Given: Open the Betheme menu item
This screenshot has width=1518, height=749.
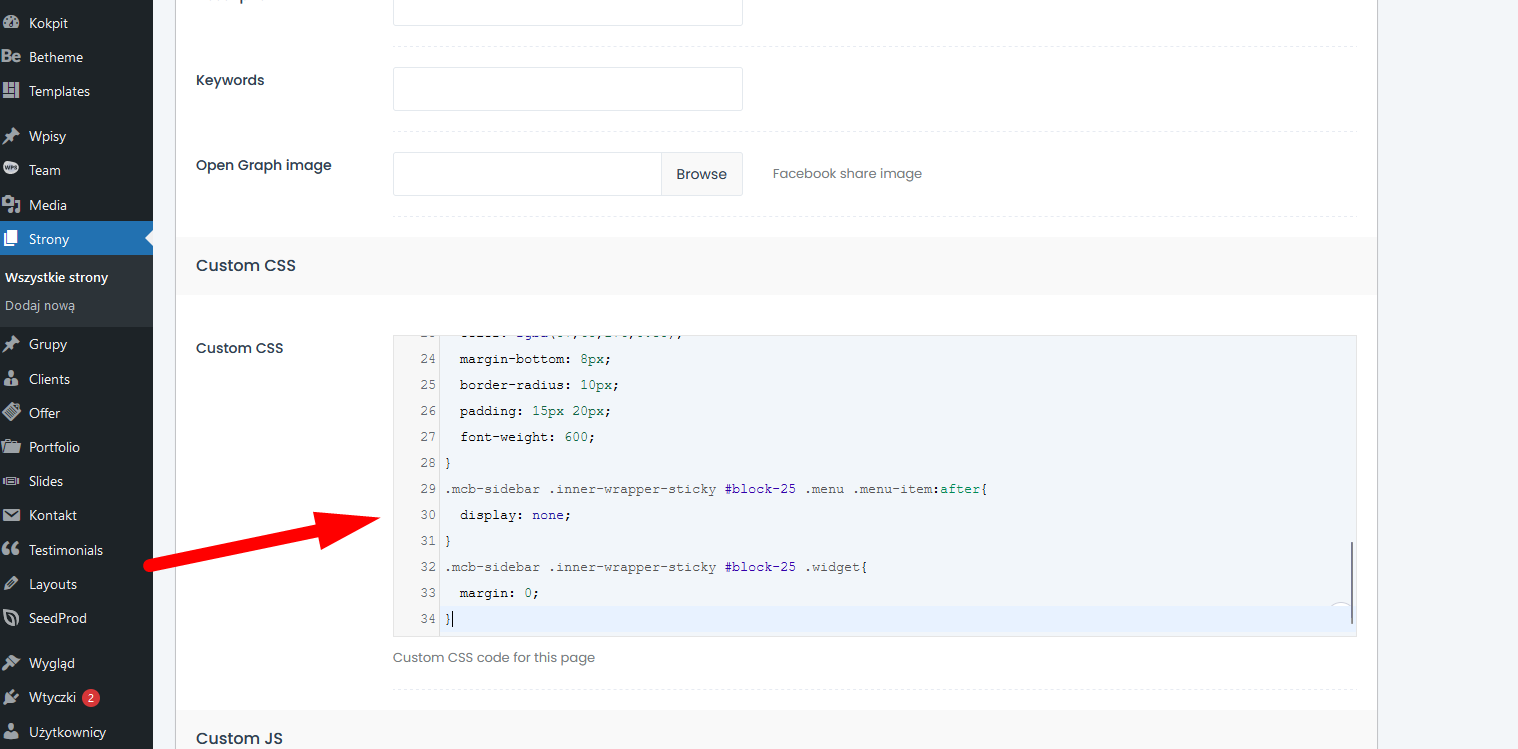Looking at the screenshot, I should pos(76,57).
